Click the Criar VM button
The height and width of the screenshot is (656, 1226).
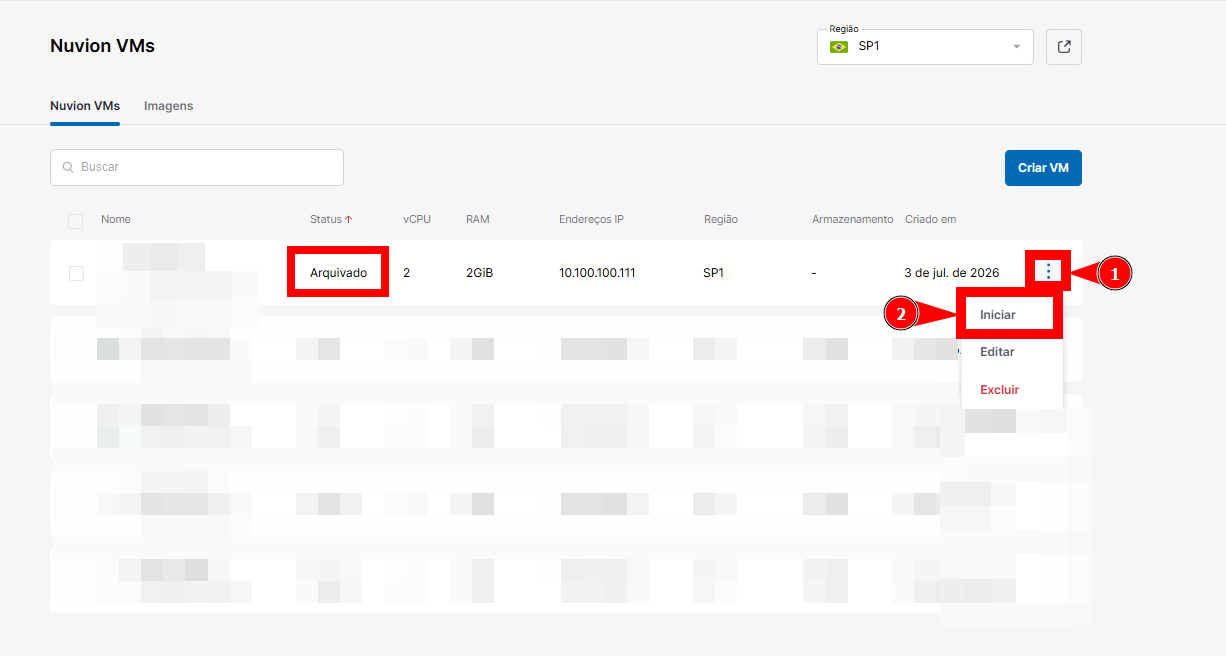(1043, 168)
